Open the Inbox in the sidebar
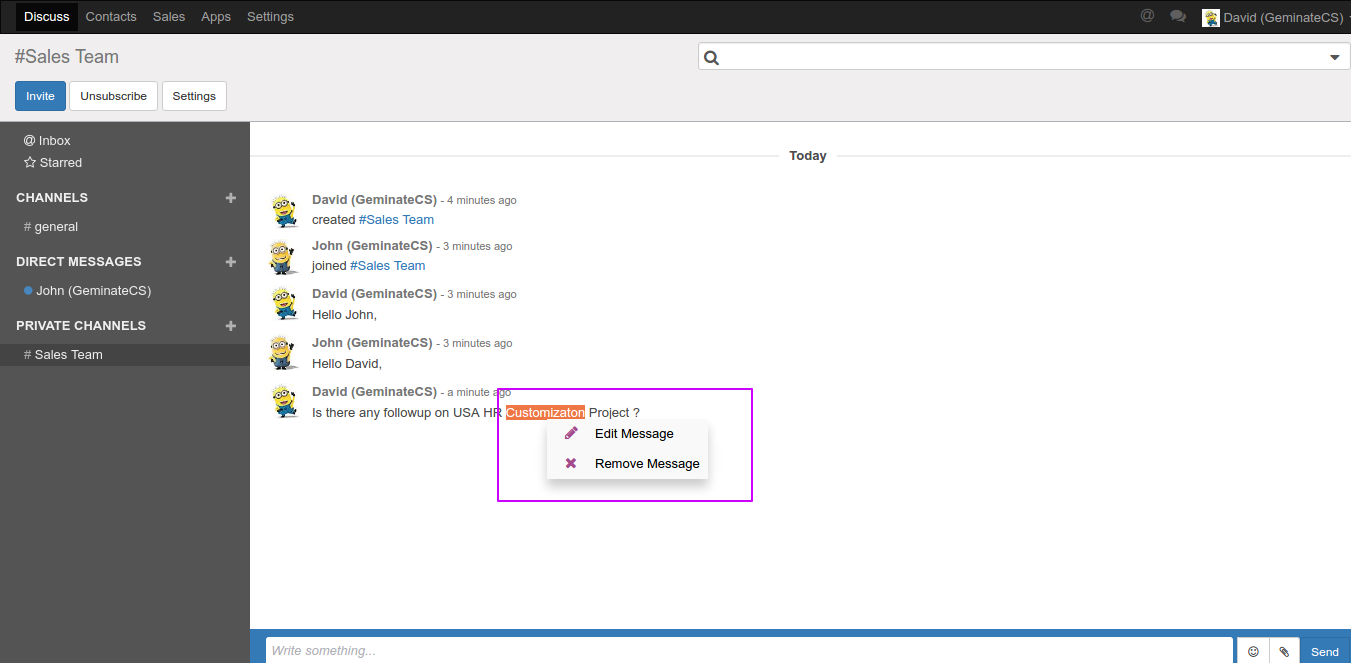1351x663 pixels. coord(47,141)
